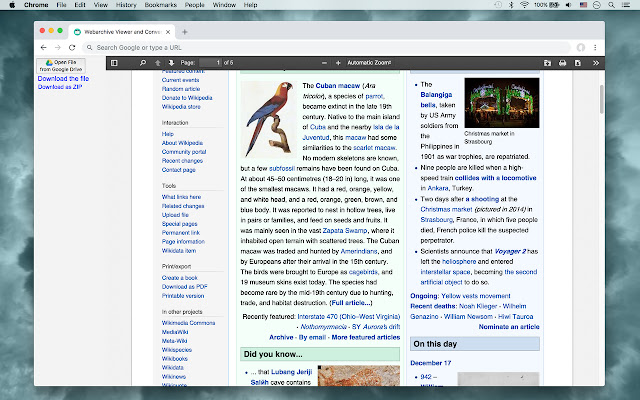Image resolution: width=640 pixels, height=400 pixels.
Task: Open Chrome's three-dot menu
Action: pos(597,47)
